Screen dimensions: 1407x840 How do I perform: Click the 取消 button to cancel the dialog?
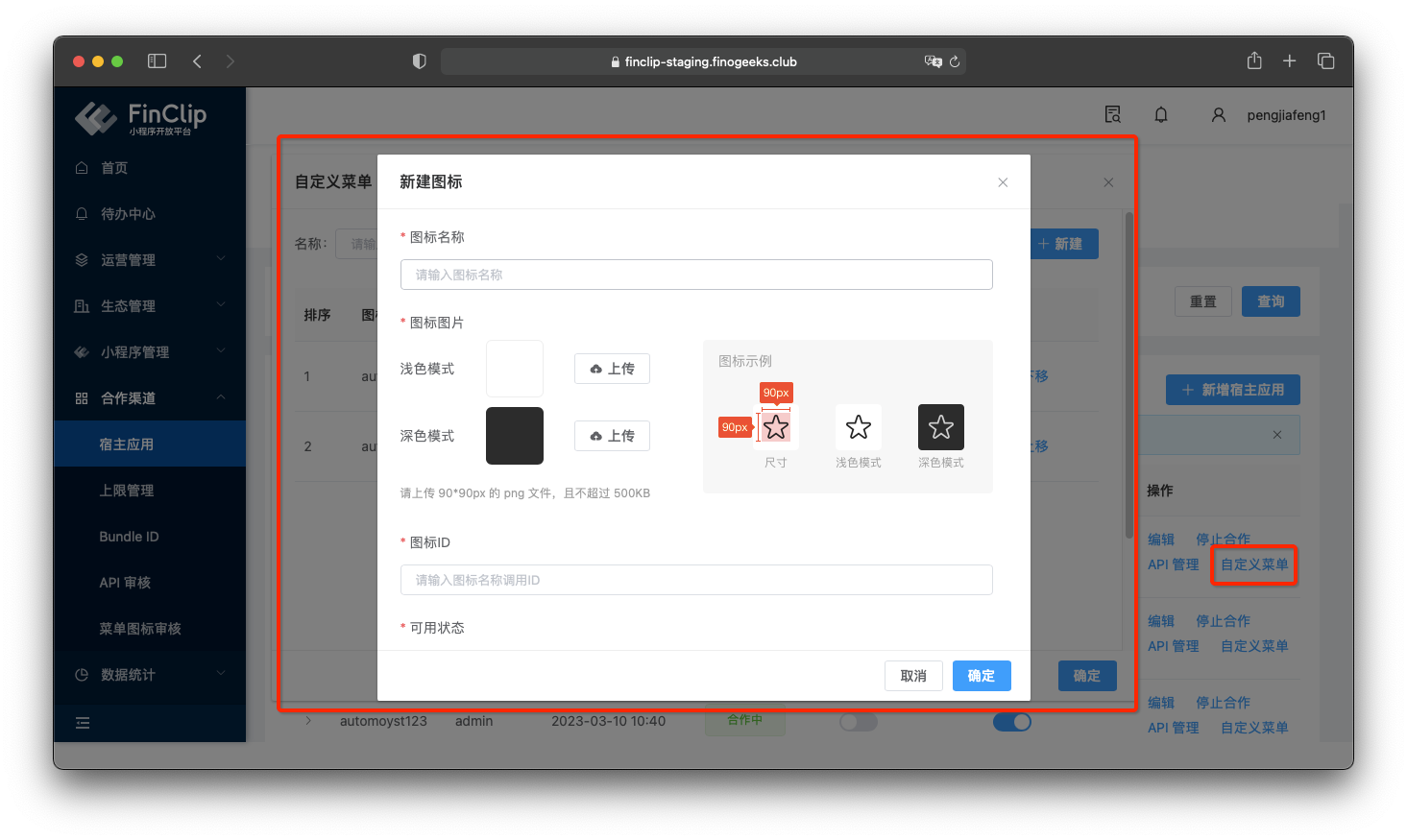click(913, 676)
